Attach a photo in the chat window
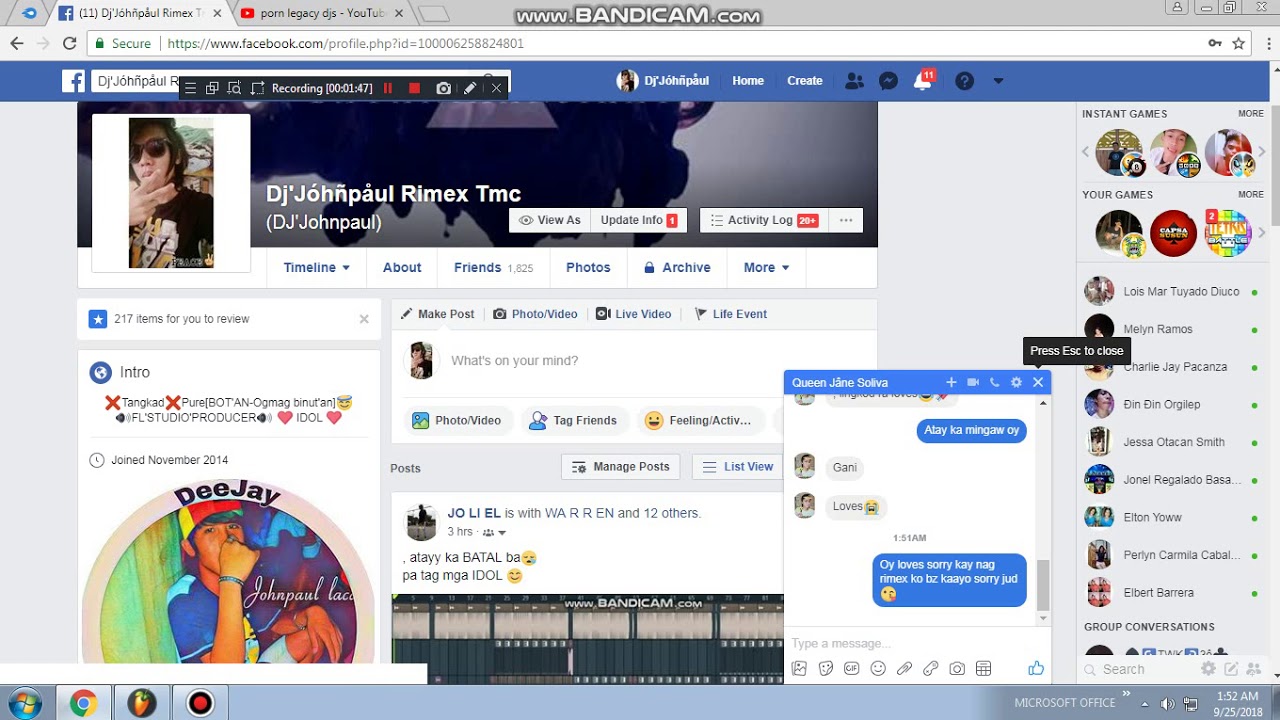 point(800,668)
